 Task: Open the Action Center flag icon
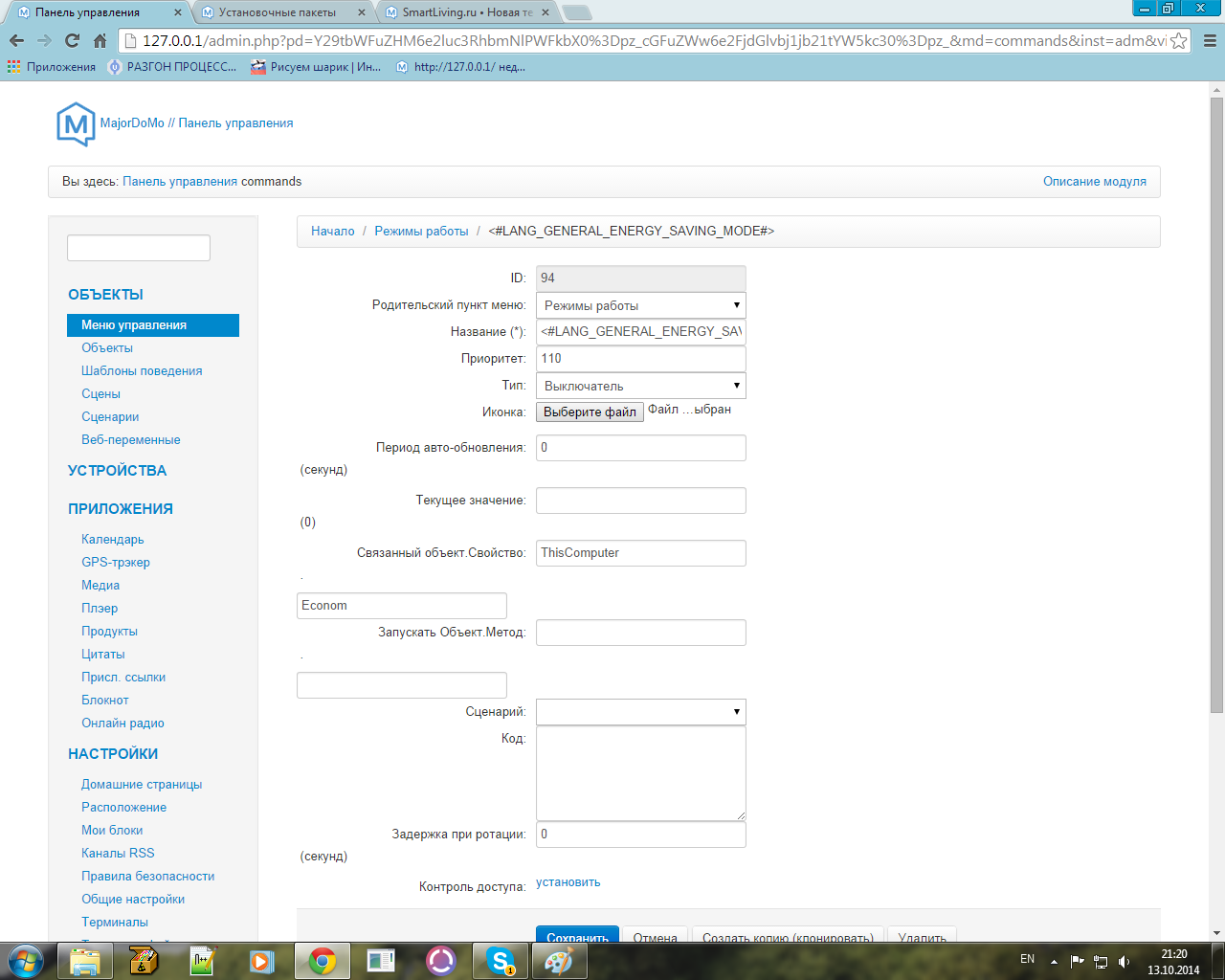1078,961
